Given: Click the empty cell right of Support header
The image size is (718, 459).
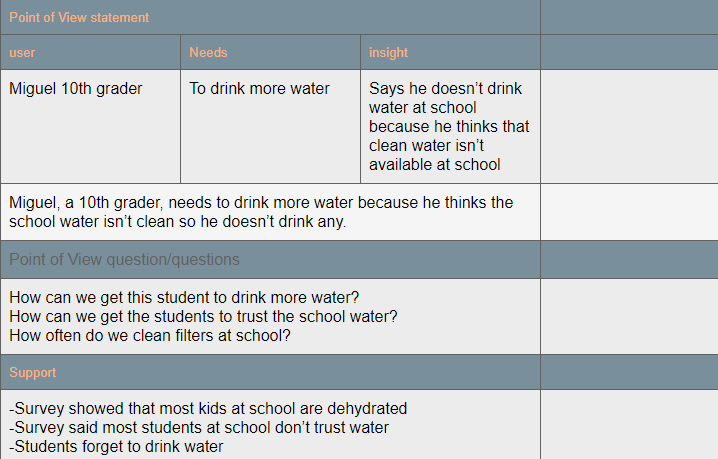Looking at the screenshot, I should click(x=628, y=372).
